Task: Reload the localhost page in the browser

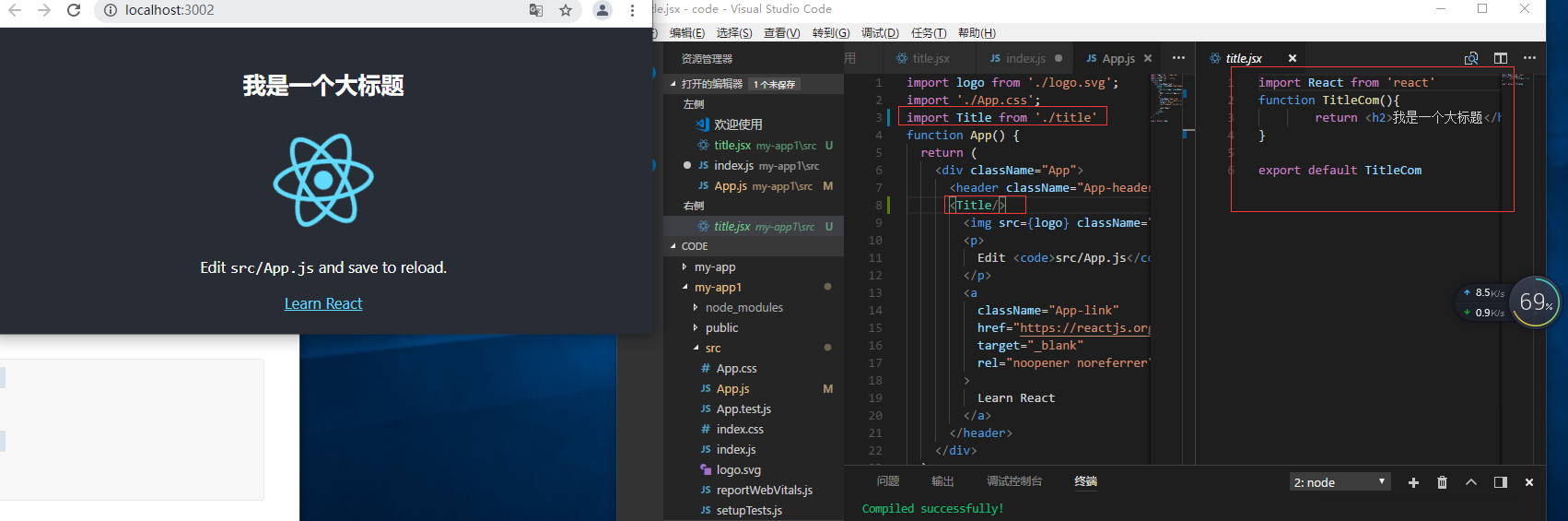Action: pos(74,10)
